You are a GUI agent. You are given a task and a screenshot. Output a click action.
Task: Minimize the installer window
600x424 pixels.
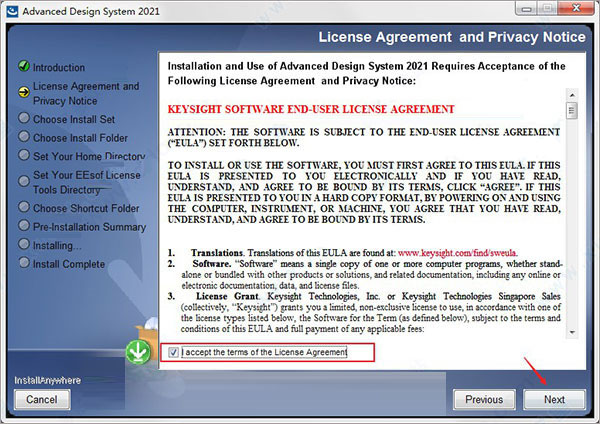pos(527,8)
